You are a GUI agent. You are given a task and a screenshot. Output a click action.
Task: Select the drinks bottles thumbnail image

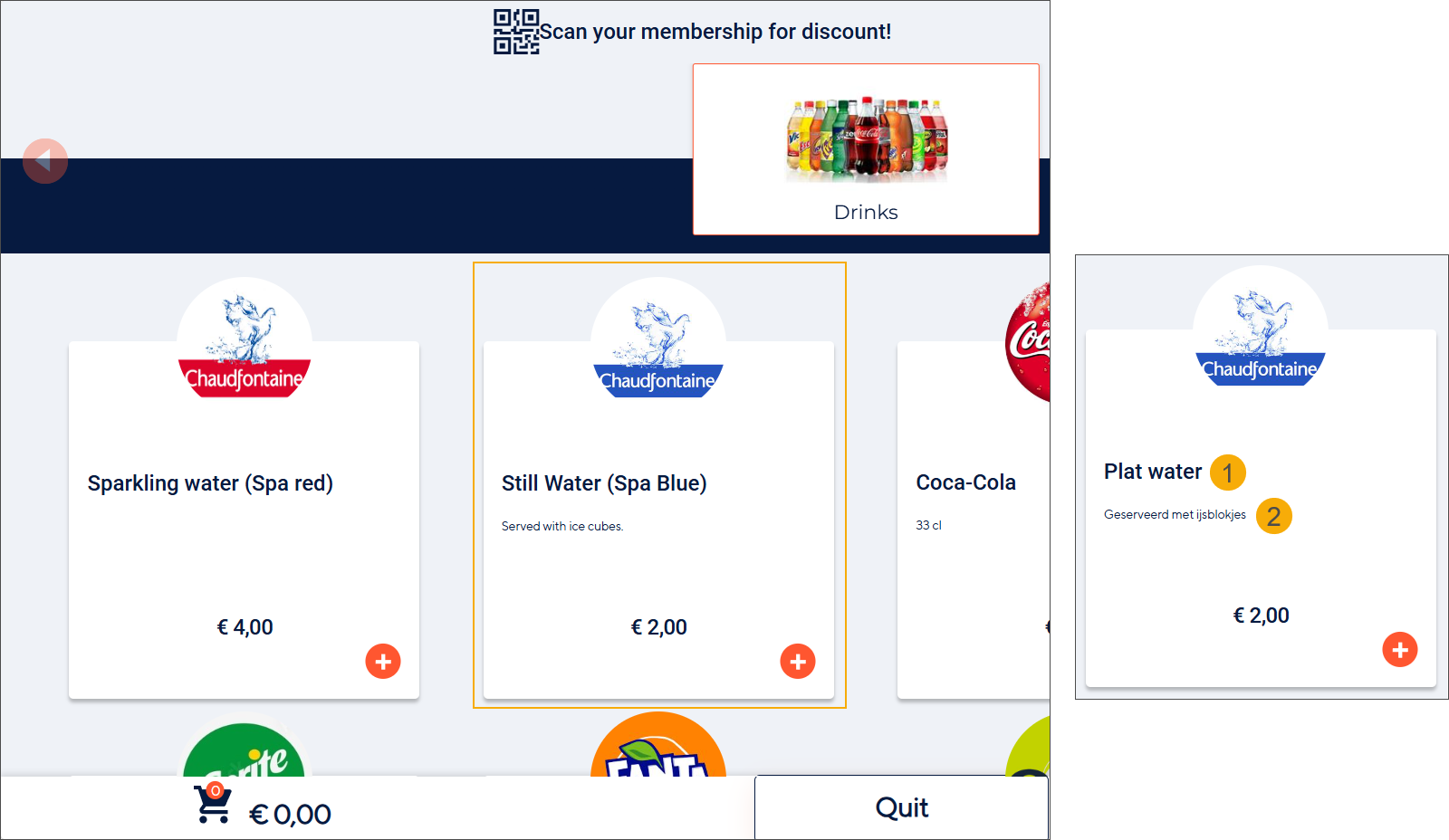pyautogui.click(x=867, y=138)
